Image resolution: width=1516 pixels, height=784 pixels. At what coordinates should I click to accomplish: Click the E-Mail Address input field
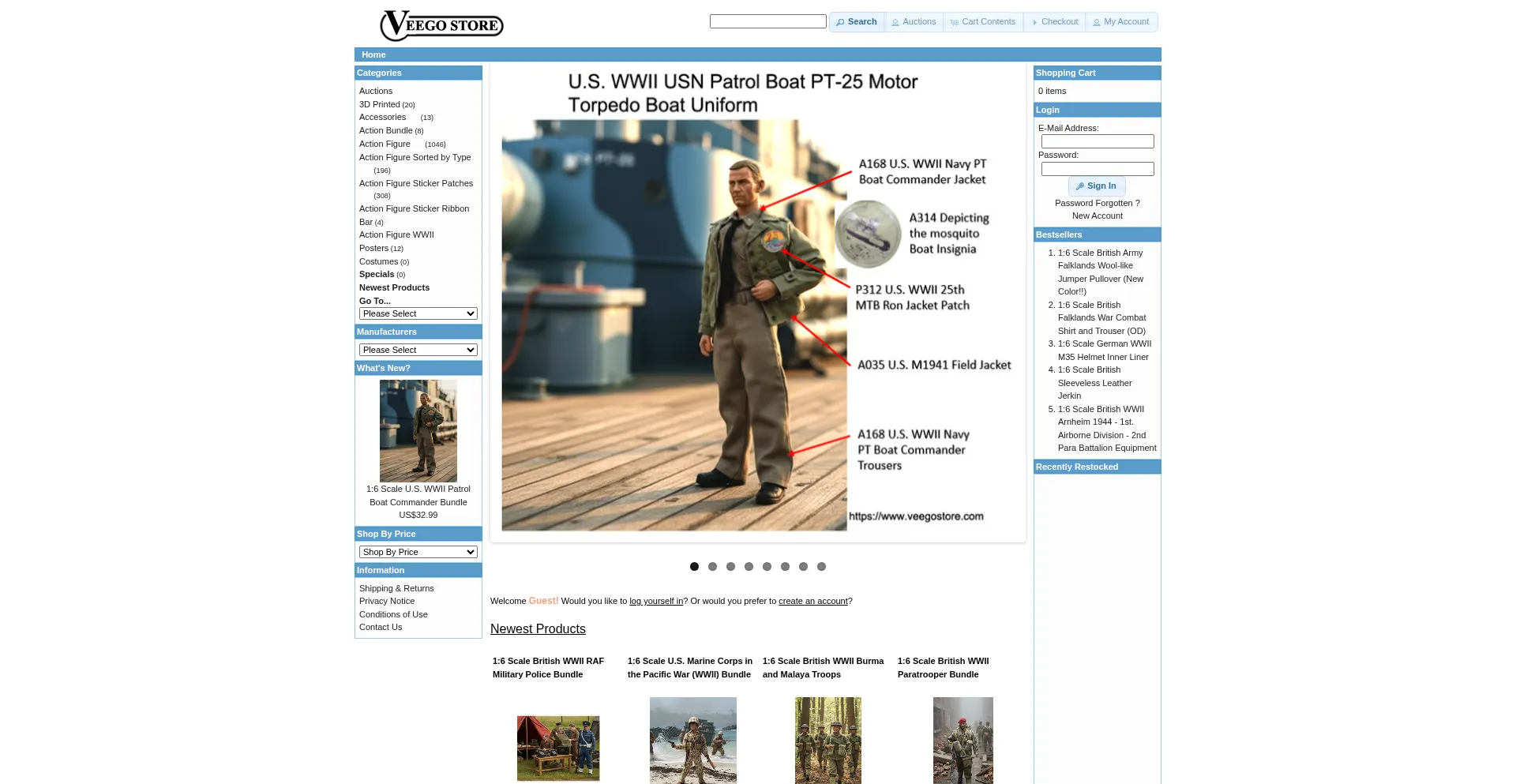tap(1097, 142)
